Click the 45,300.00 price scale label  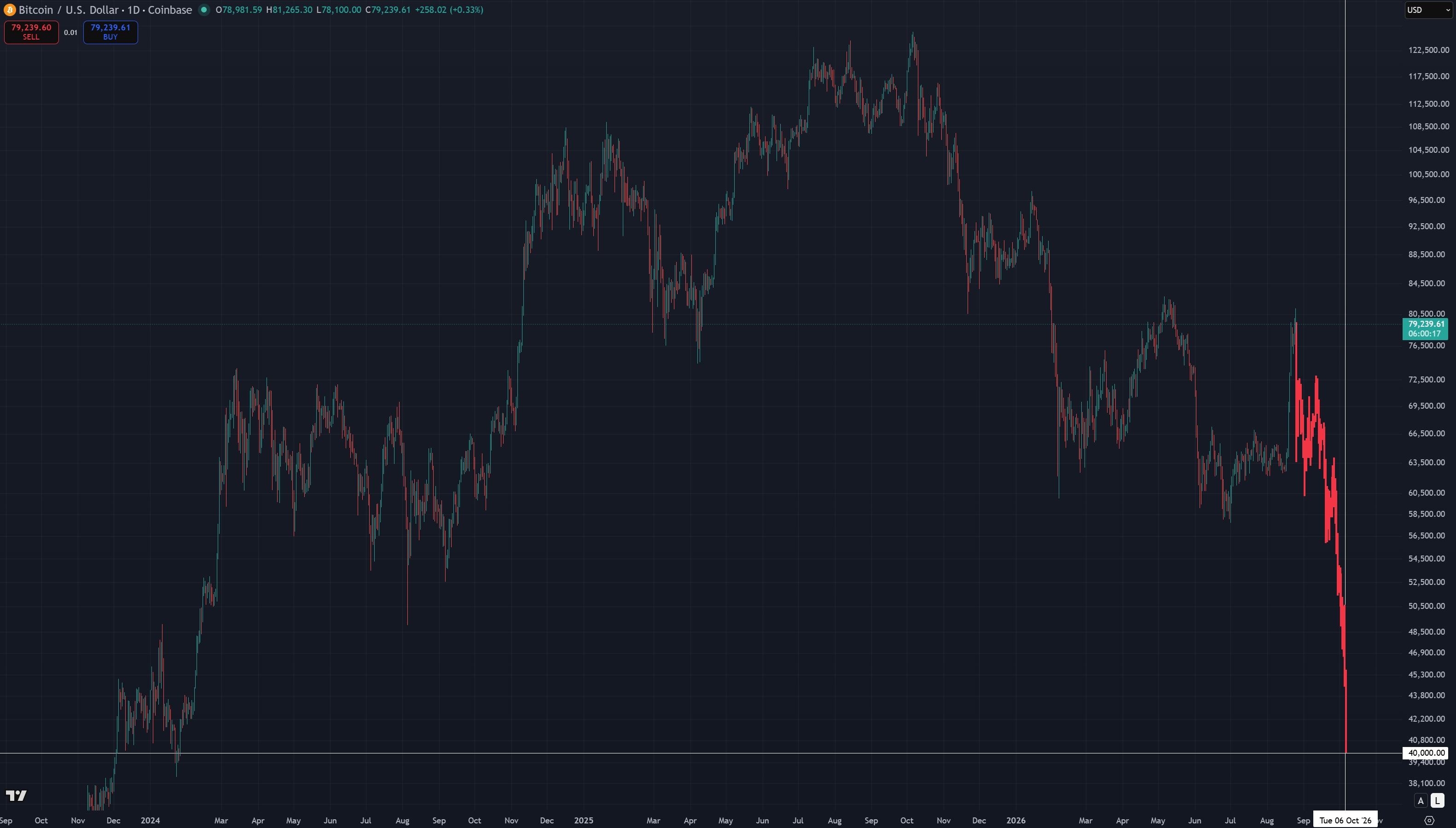(1427, 674)
